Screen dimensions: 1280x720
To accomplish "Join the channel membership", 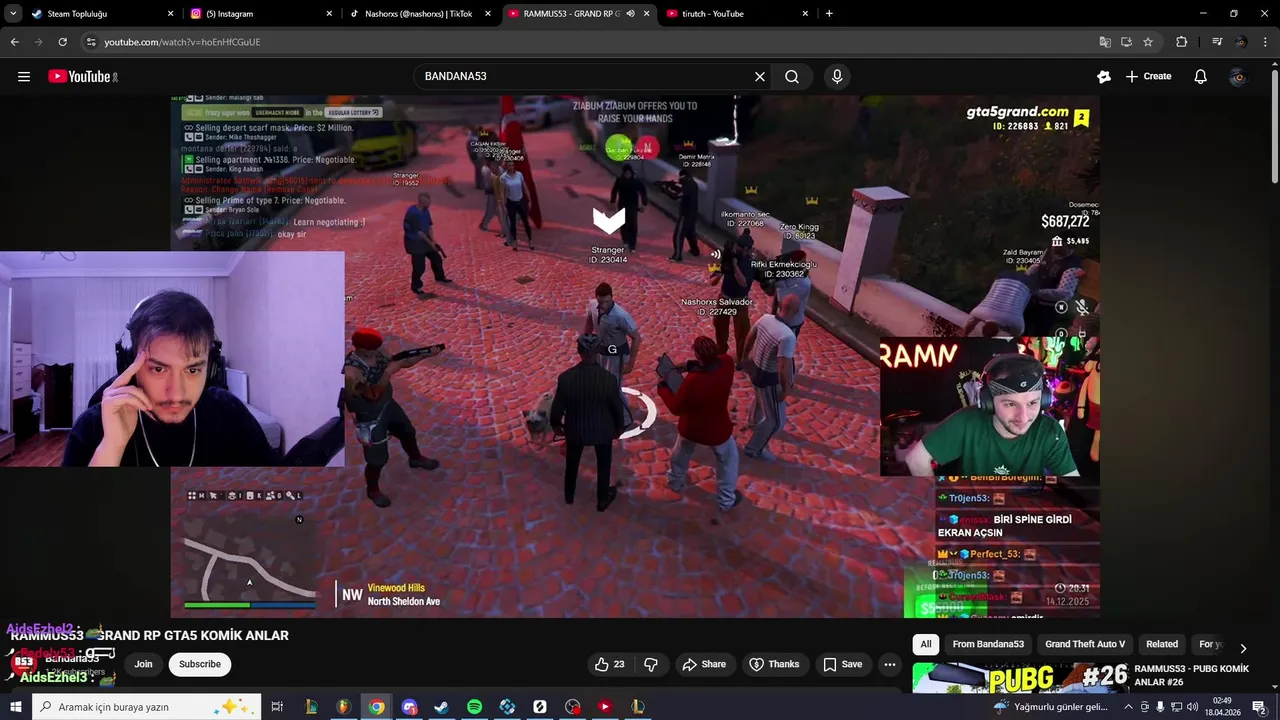I will 143,664.
